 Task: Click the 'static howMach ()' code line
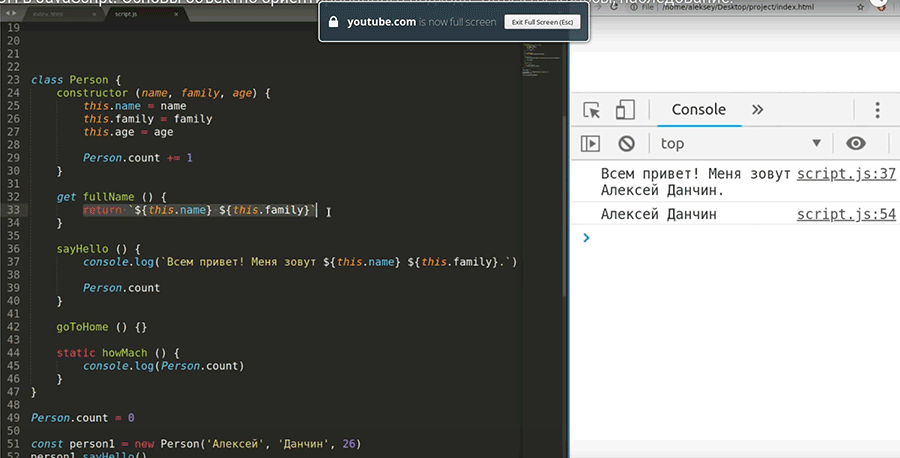[118, 353]
